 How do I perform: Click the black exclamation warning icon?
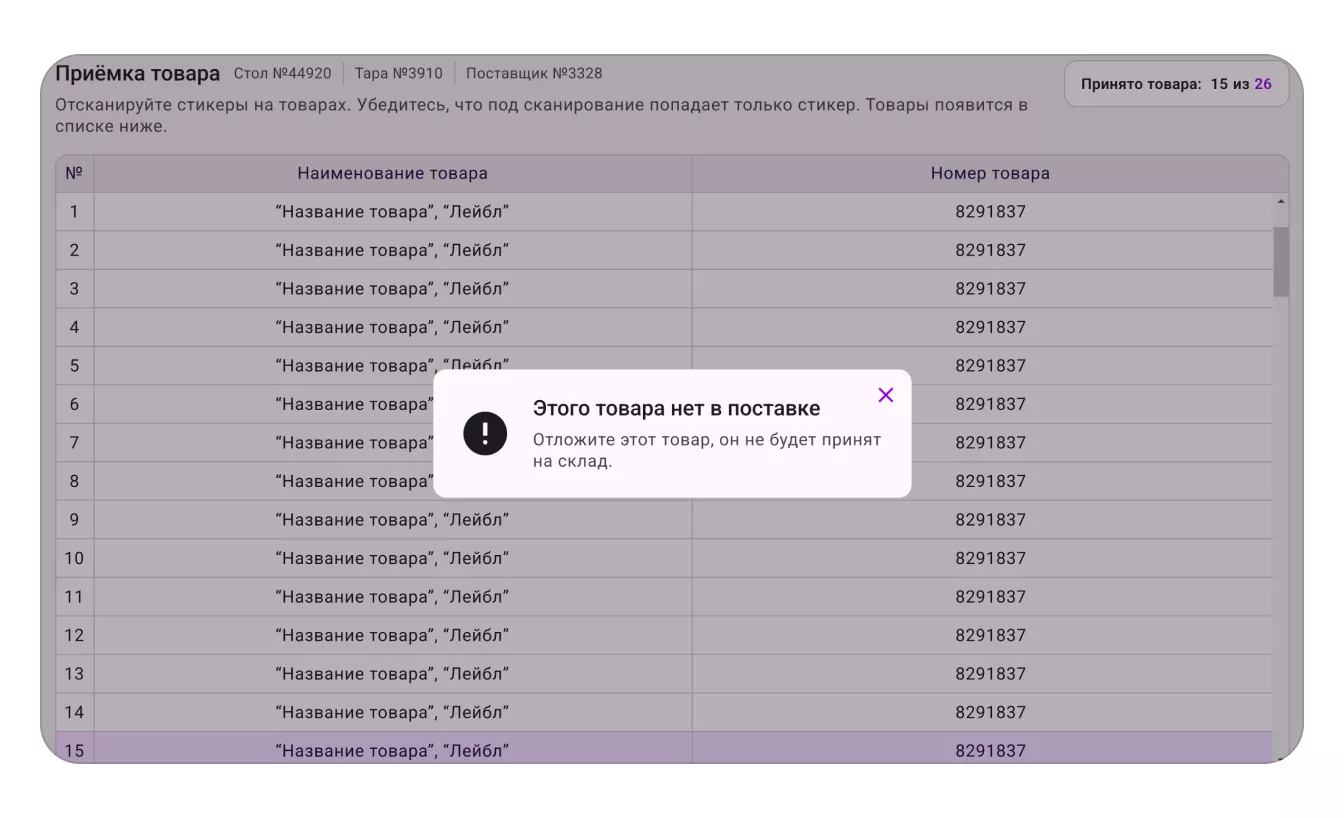485,433
